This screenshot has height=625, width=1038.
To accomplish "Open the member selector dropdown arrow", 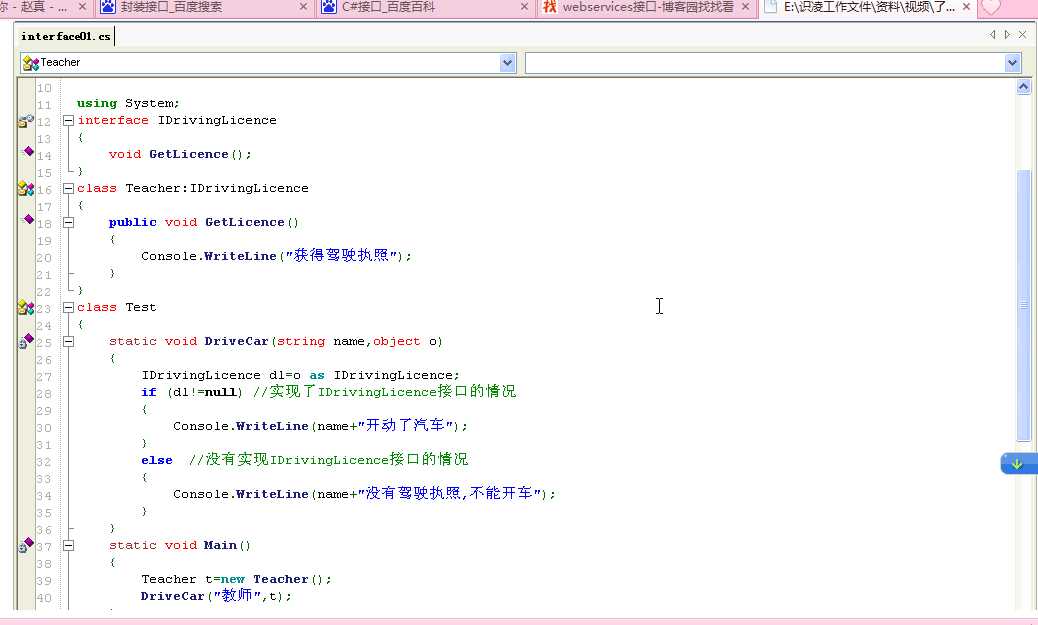I will point(1012,63).
